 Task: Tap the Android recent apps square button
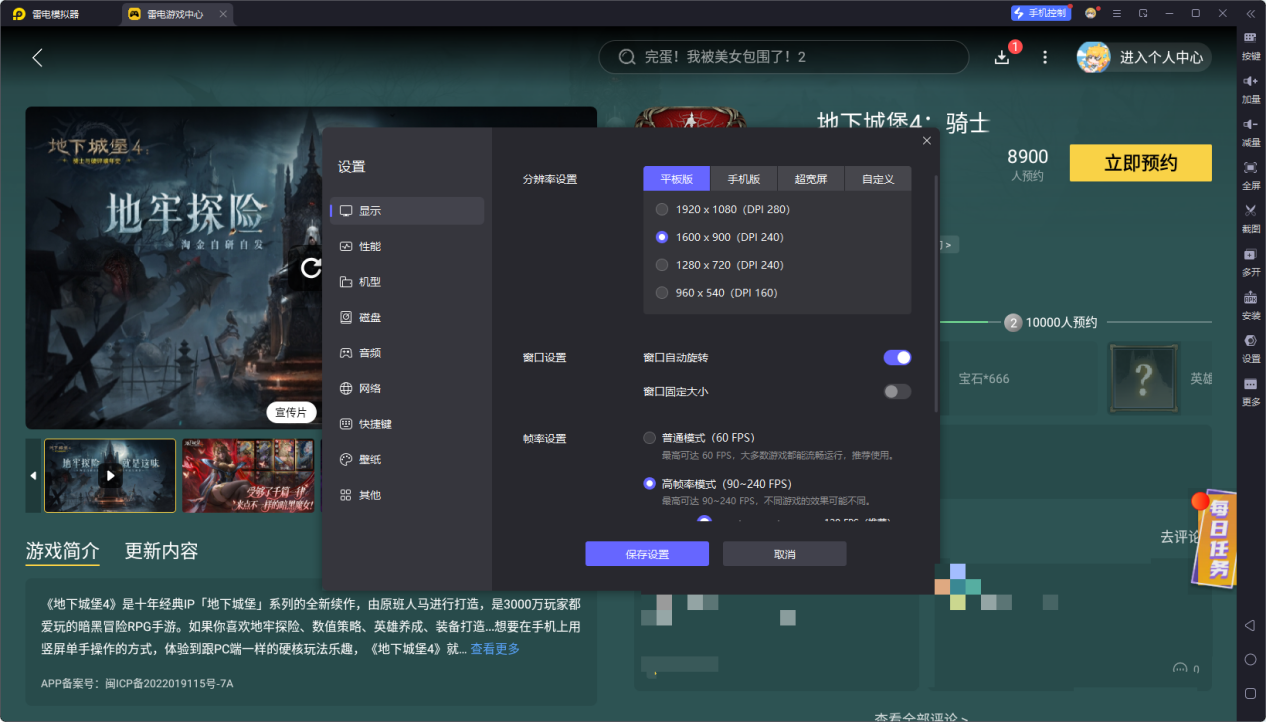[1250, 693]
